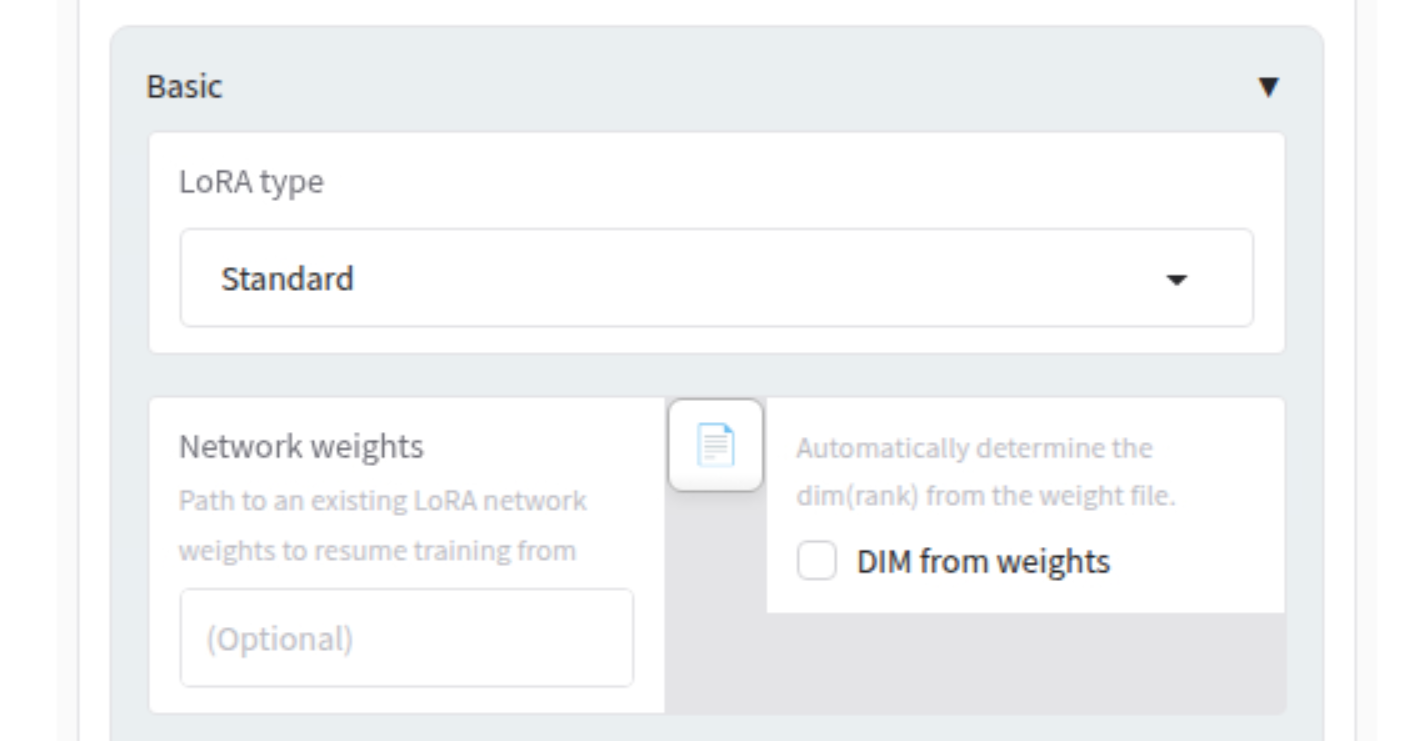This screenshot has width=1420, height=741.
Task: Click the "LoRA type" field label
Action: coord(251,183)
